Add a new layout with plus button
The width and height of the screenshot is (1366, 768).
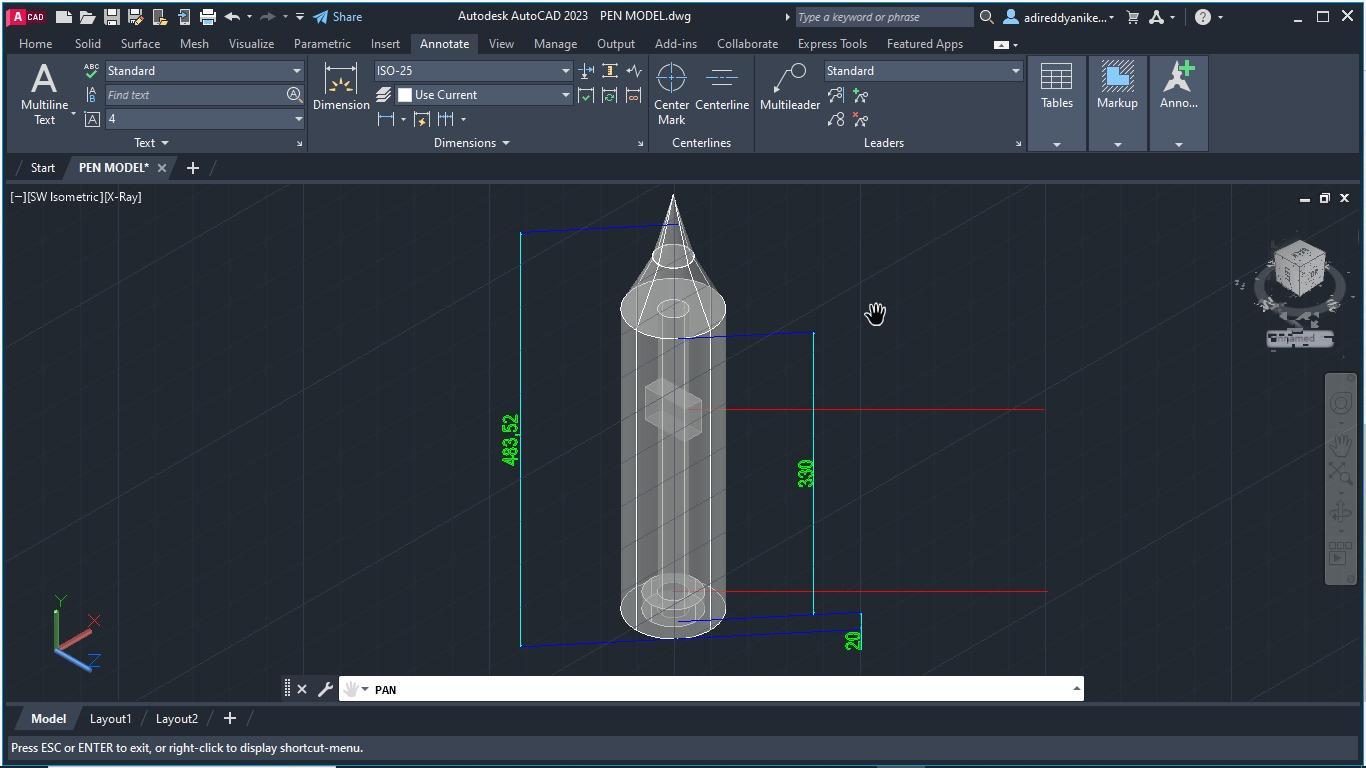(229, 719)
